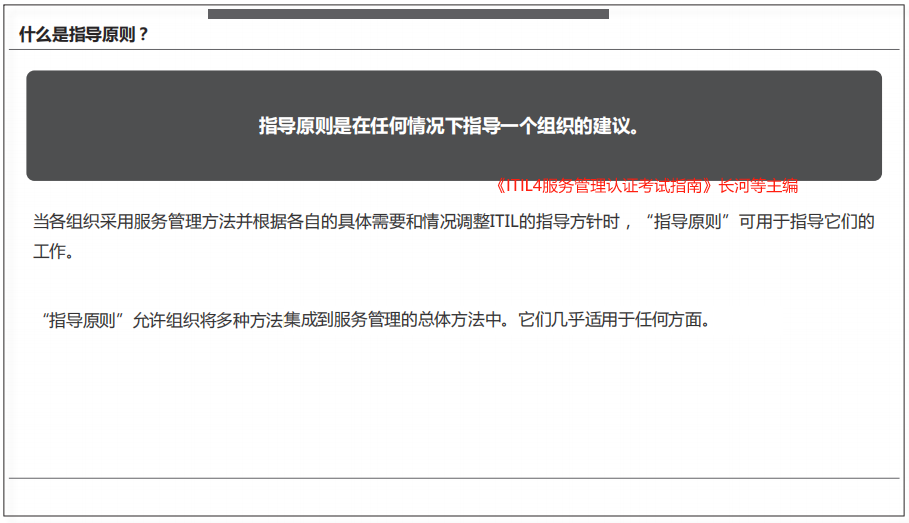Click the red text "《ITIL4服务管理认证考试指南》"
The height and width of the screenshot is (523, 909).
coord(598,186)
